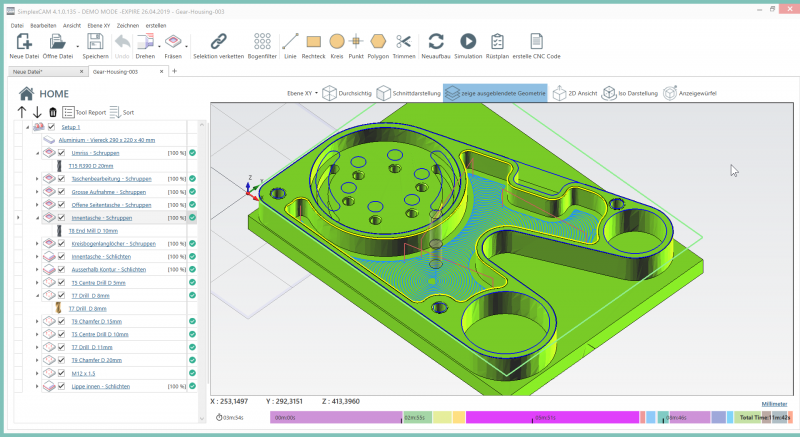Collapse the Setup 1 tree node

(28, 127)
